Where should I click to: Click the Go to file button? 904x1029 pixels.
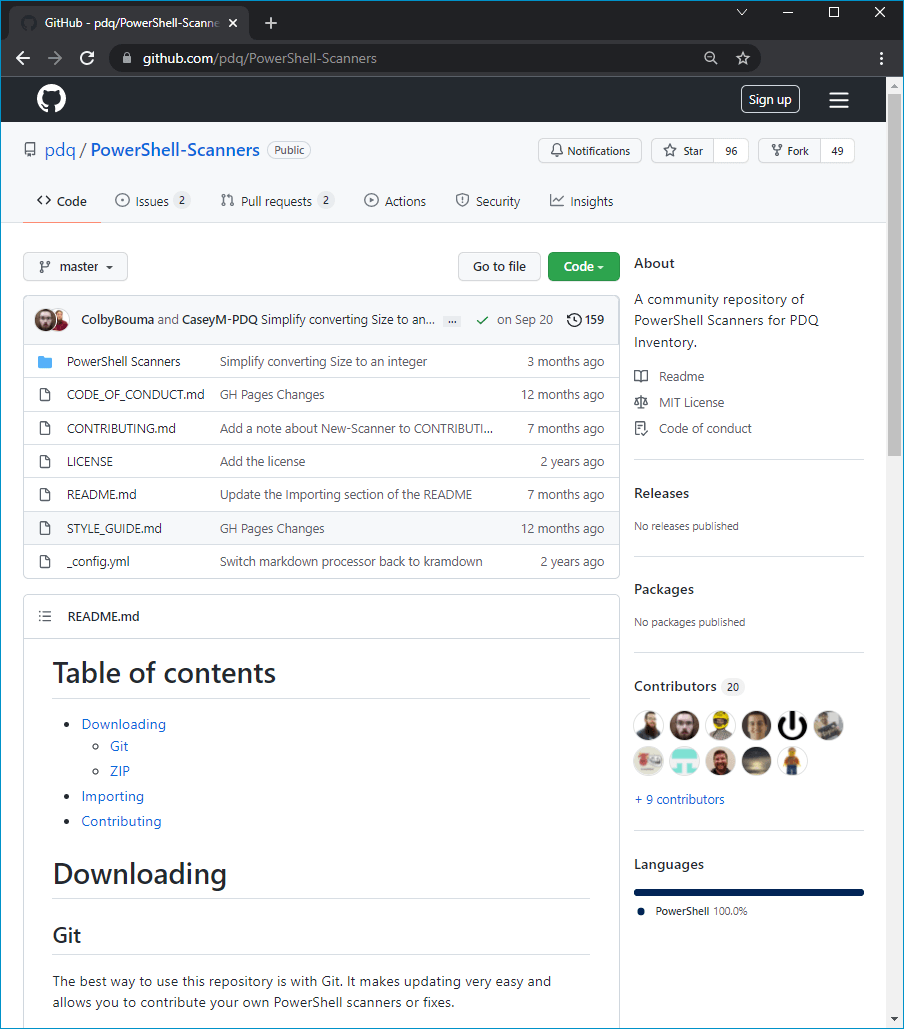499,266
